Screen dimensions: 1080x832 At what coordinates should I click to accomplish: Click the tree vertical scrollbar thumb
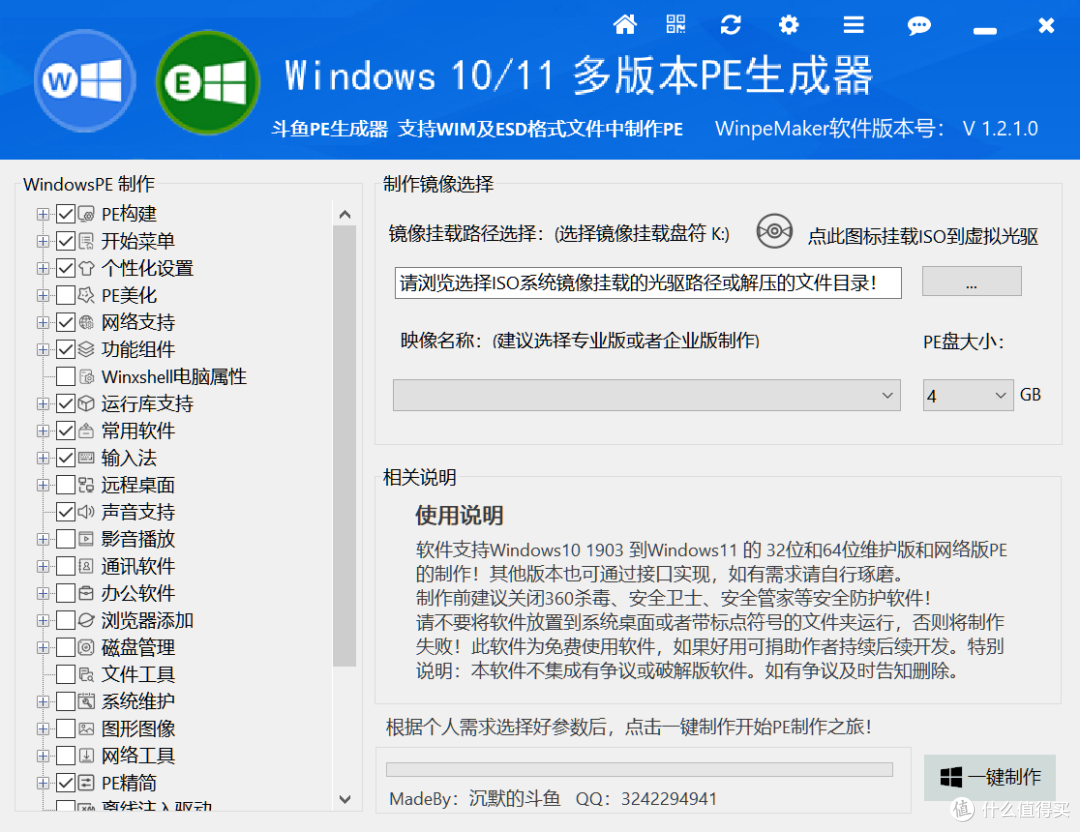(345, 446)
